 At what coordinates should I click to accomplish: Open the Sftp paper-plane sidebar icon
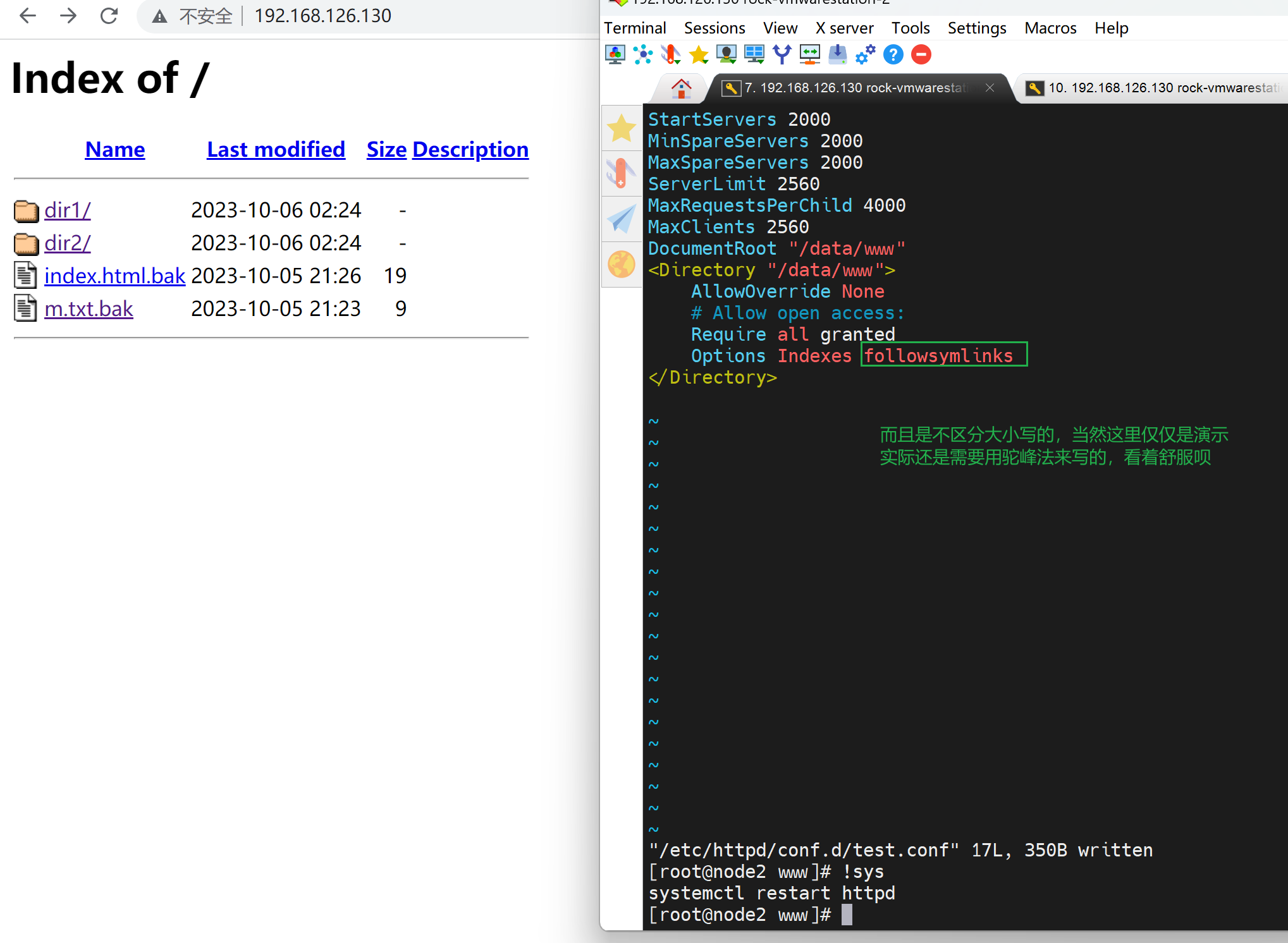click(x=622, y=219)
